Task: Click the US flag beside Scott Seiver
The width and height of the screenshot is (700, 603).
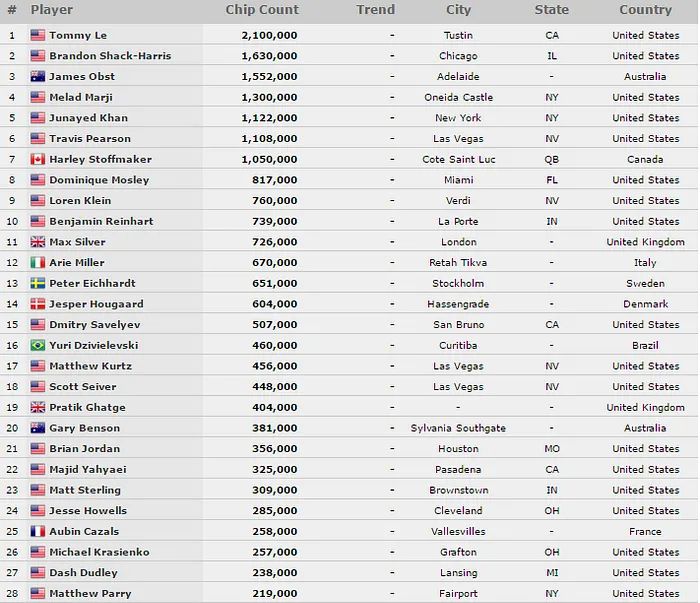Action: pyautogui.click(x=38, y=387)
